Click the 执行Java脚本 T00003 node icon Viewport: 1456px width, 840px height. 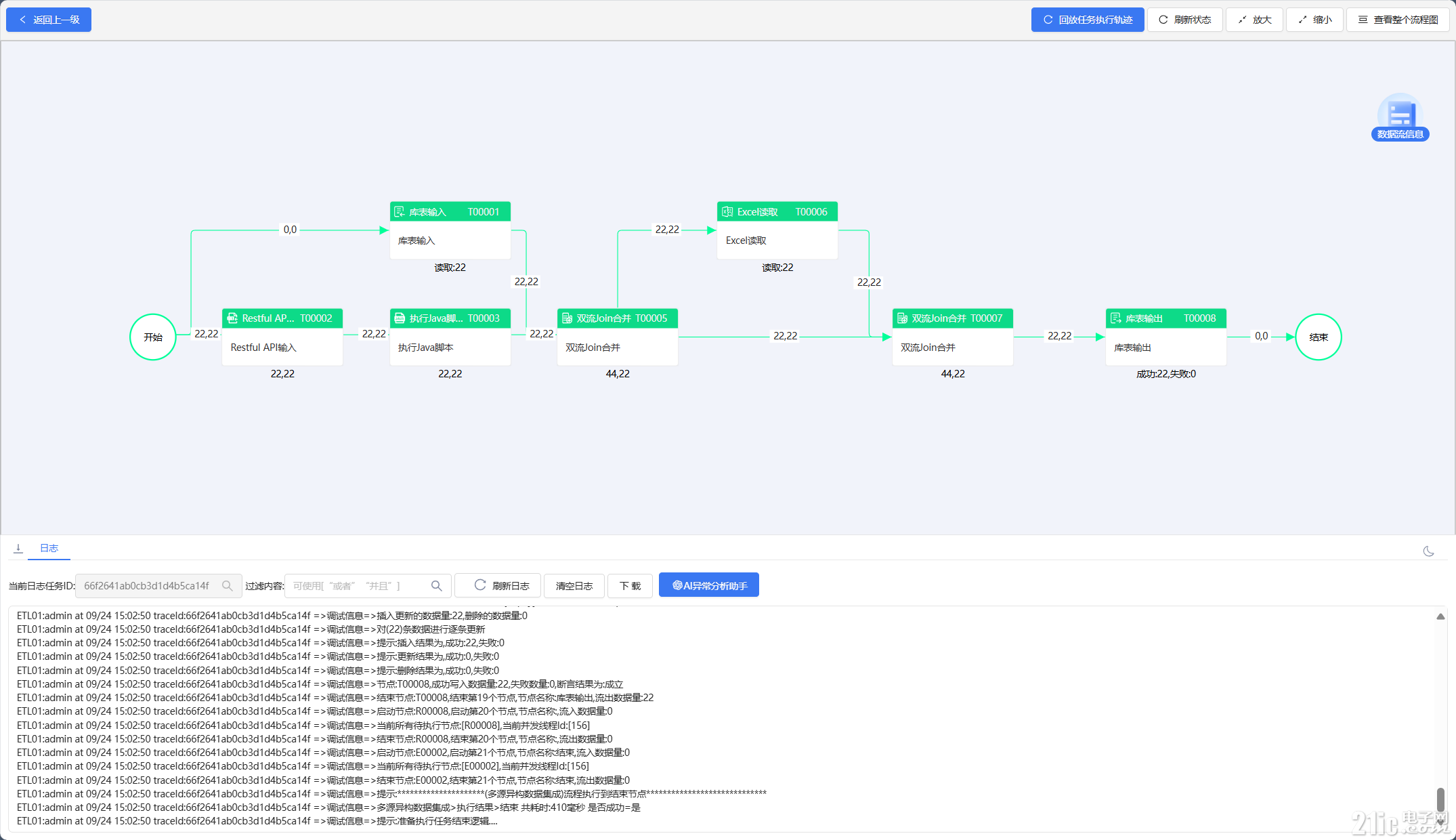pos(400,318)
